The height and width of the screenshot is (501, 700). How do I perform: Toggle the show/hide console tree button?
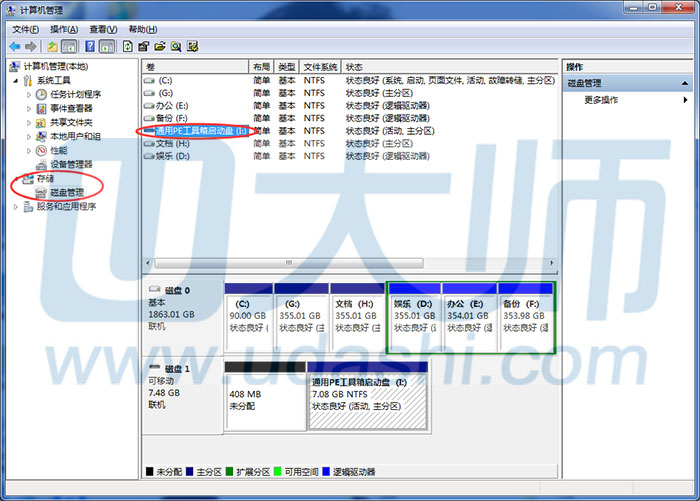pos(69,46)
